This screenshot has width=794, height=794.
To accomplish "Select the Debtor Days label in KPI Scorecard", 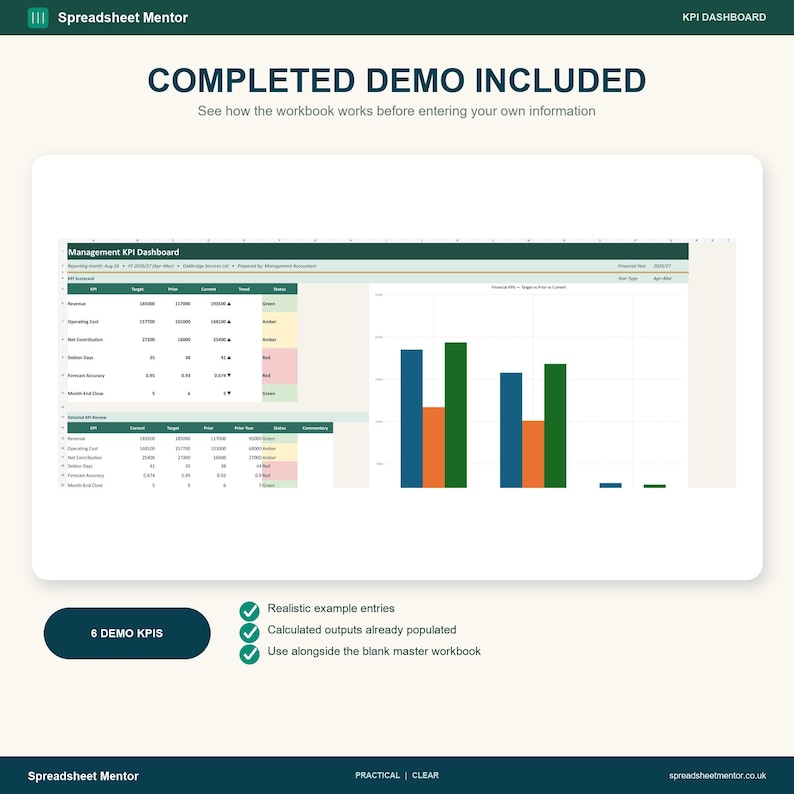I will pos(81,358).
